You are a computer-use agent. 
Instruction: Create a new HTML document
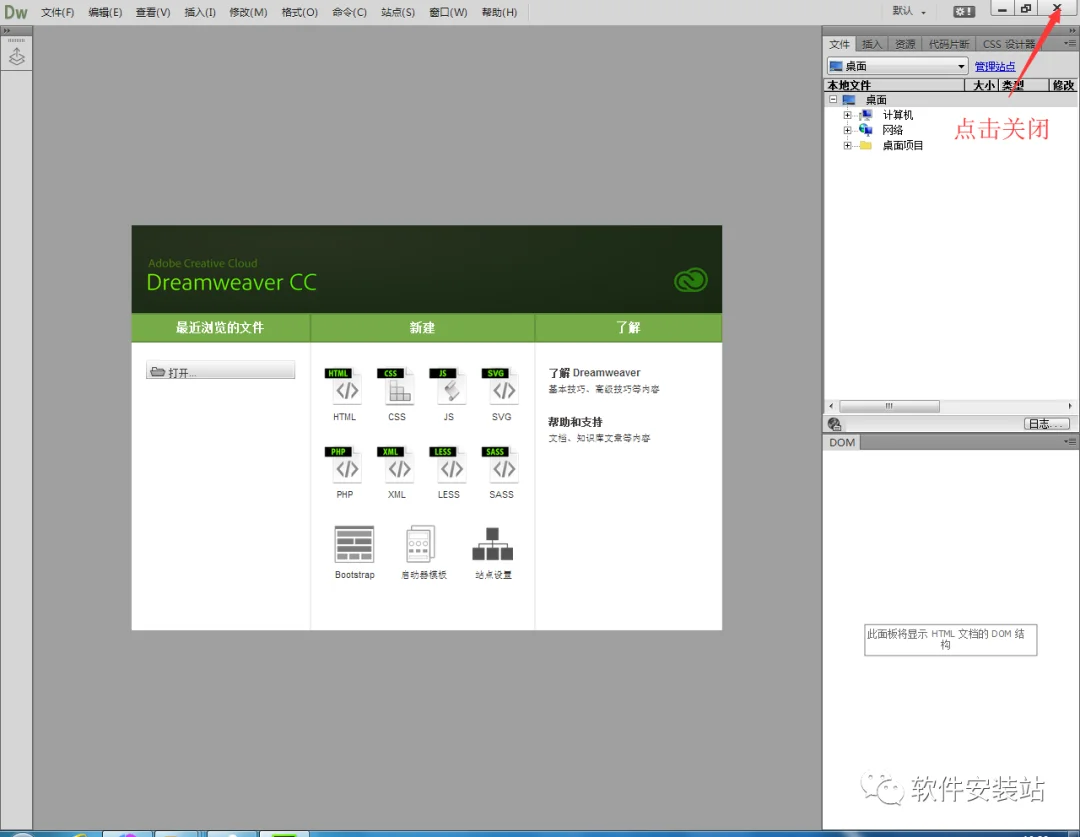click(x=346, y=394)
